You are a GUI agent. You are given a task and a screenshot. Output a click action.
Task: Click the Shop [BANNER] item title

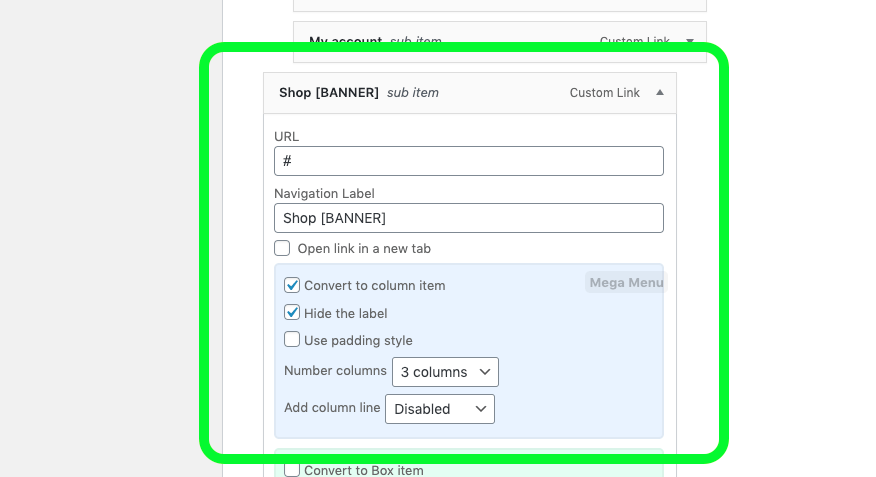click(x=329, y=93)
